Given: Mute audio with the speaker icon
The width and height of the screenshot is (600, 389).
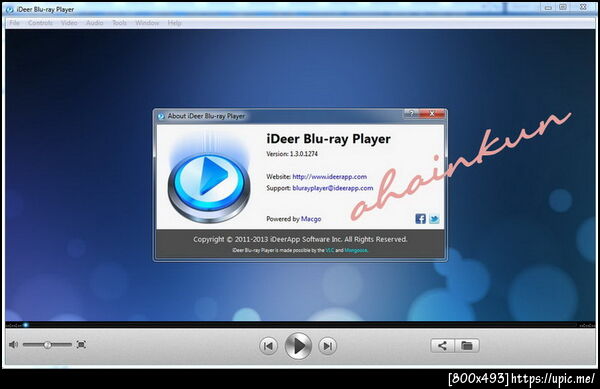Looking at the screenshot, I should (13, 345).
